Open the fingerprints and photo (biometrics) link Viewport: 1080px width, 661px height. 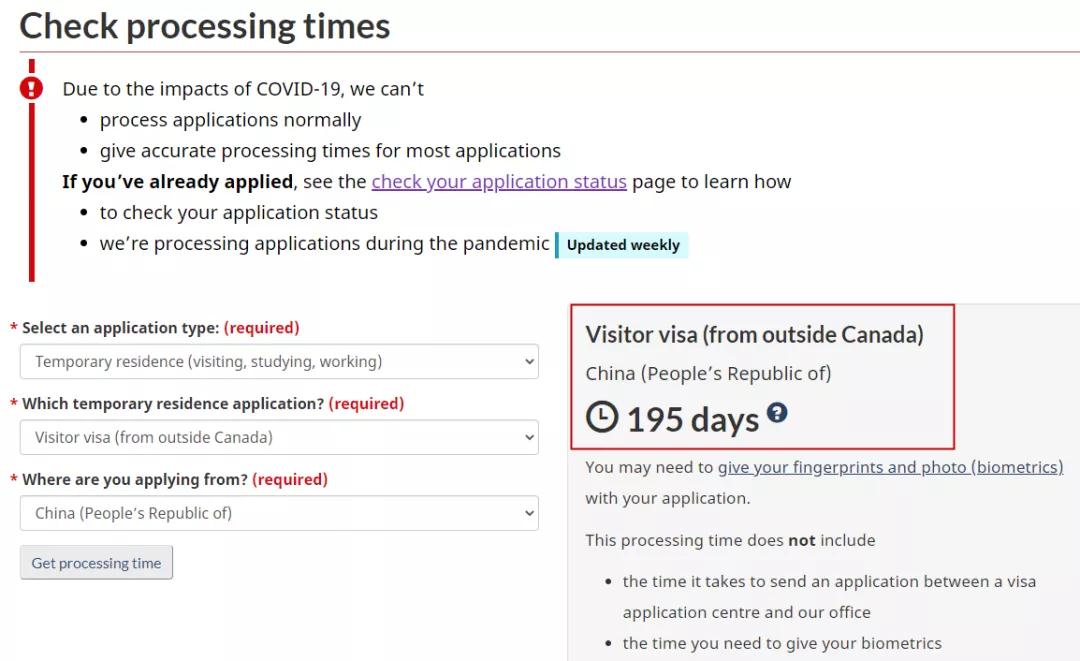click(x=890, y=467)
